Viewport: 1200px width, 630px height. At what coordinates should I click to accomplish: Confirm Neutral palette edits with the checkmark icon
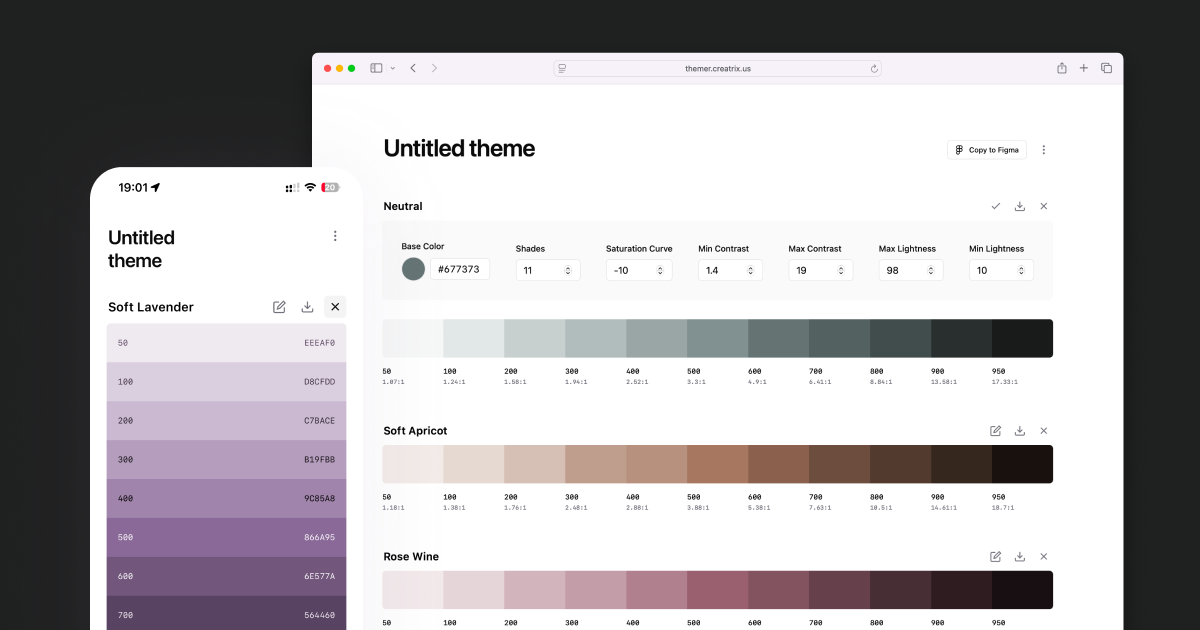tap(996, 206)
